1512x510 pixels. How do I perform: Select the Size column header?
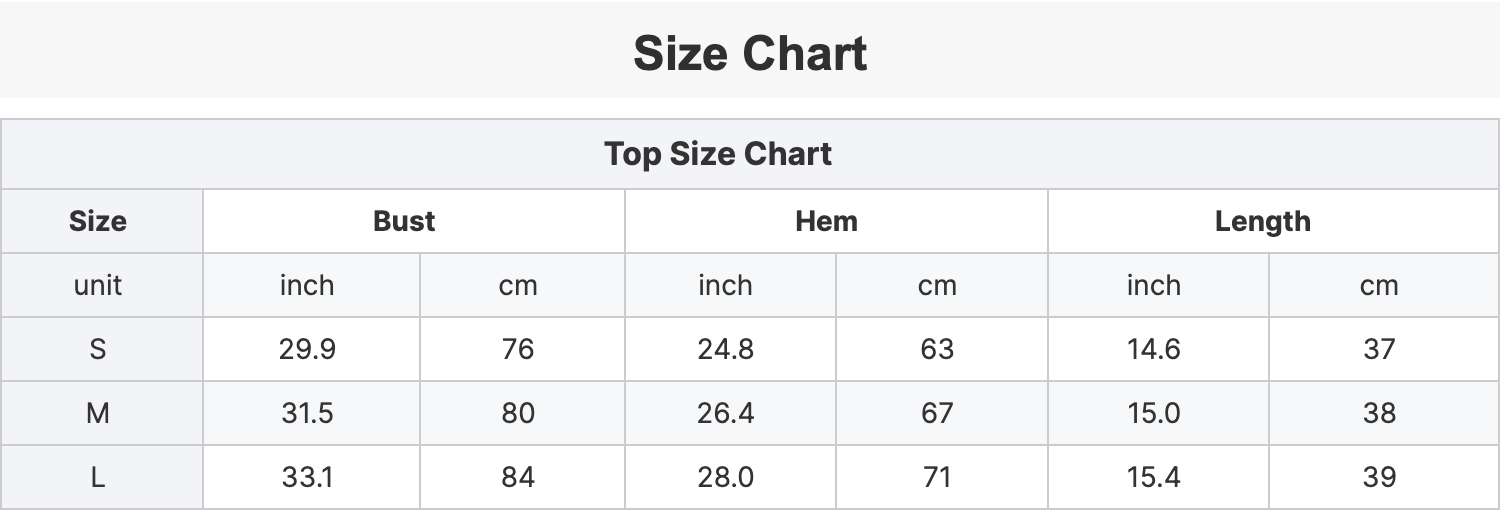(98, 221)
